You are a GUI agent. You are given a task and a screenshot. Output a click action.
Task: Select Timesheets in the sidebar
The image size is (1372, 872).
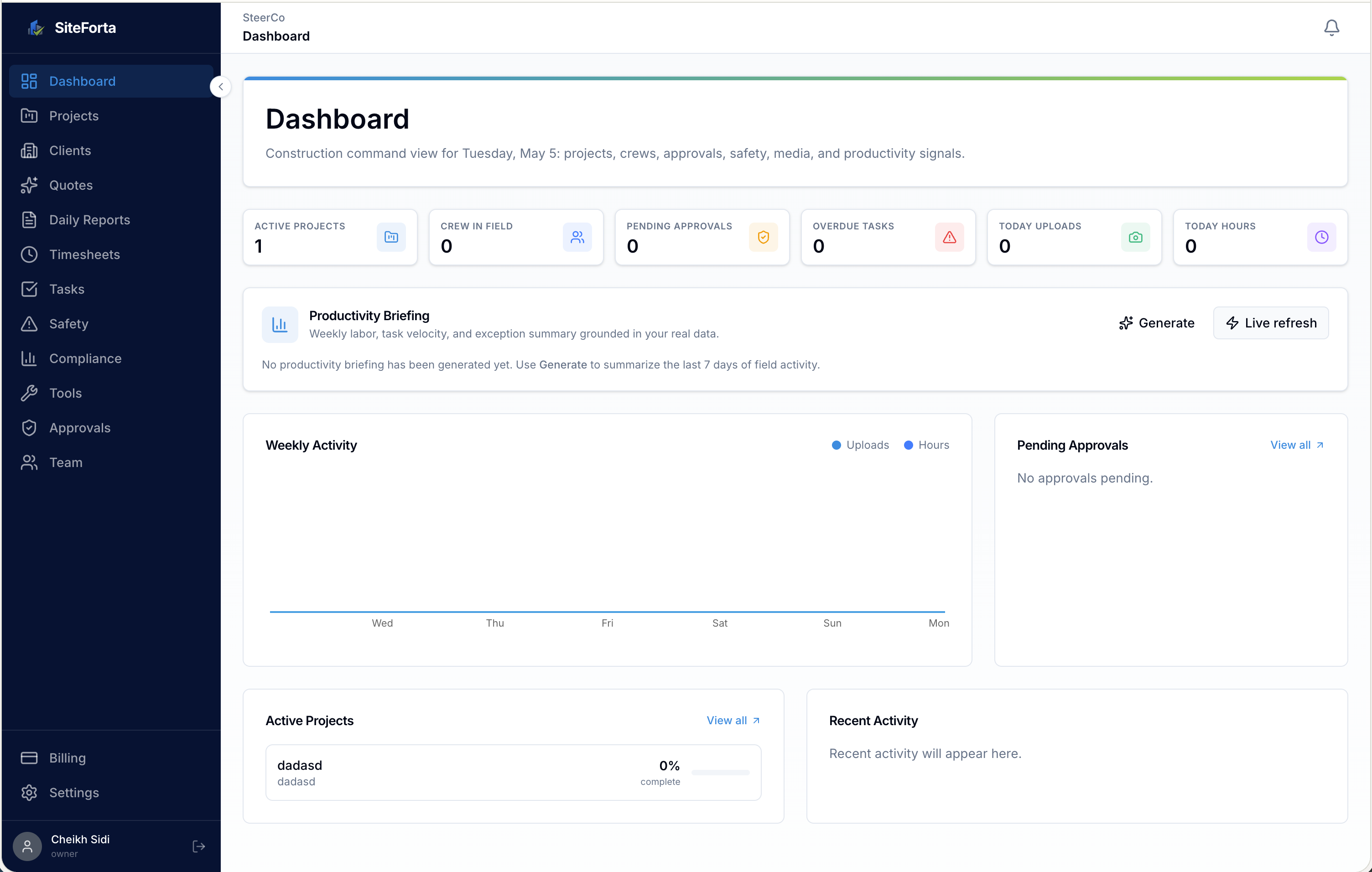pos(111,254)
